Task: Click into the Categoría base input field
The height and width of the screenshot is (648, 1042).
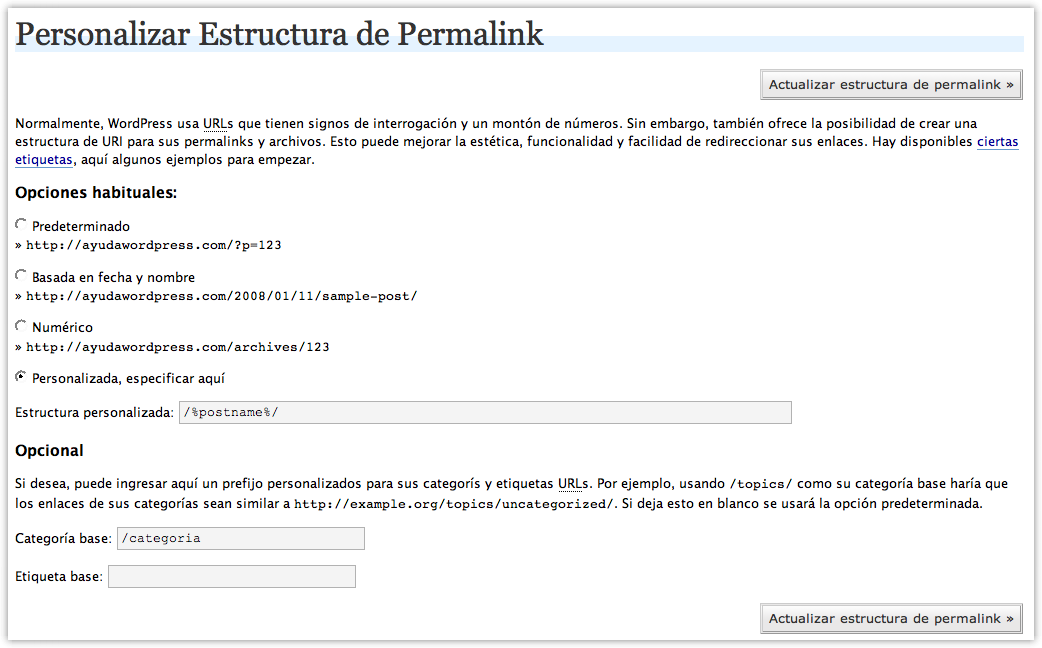Action: [x=241, y=538]
